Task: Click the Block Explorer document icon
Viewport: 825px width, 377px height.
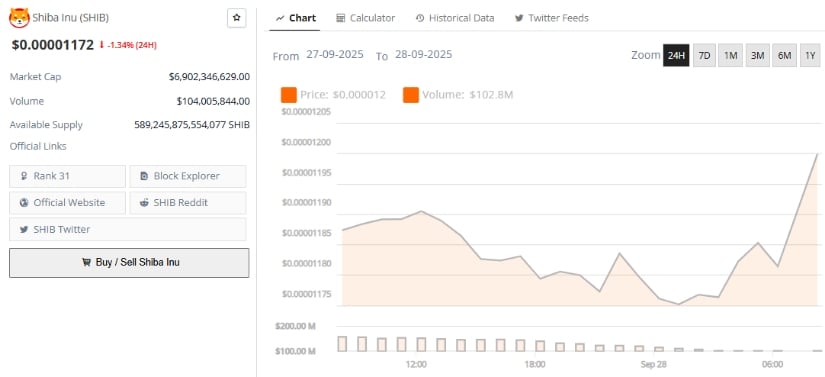Action: click(x=144, y=176)
